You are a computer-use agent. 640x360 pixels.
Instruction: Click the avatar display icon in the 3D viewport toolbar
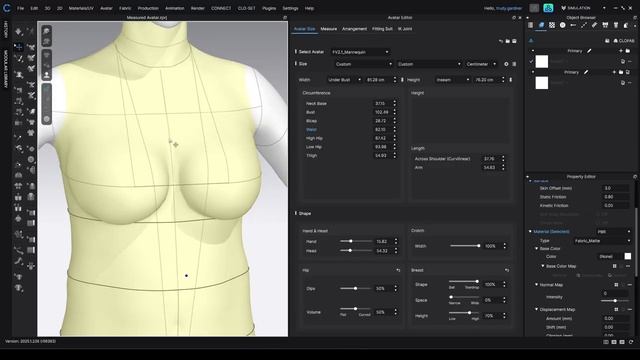pyautogui.click(x=47, y=75)
